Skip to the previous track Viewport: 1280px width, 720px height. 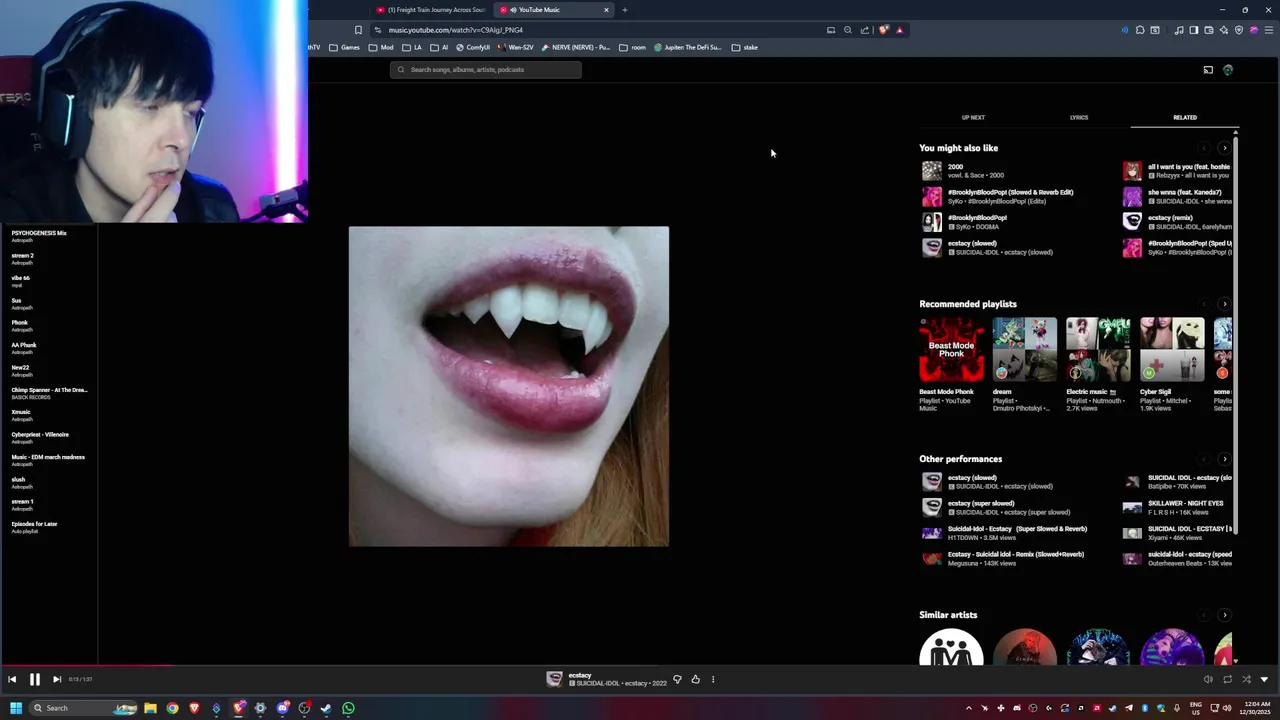(12, 679)
